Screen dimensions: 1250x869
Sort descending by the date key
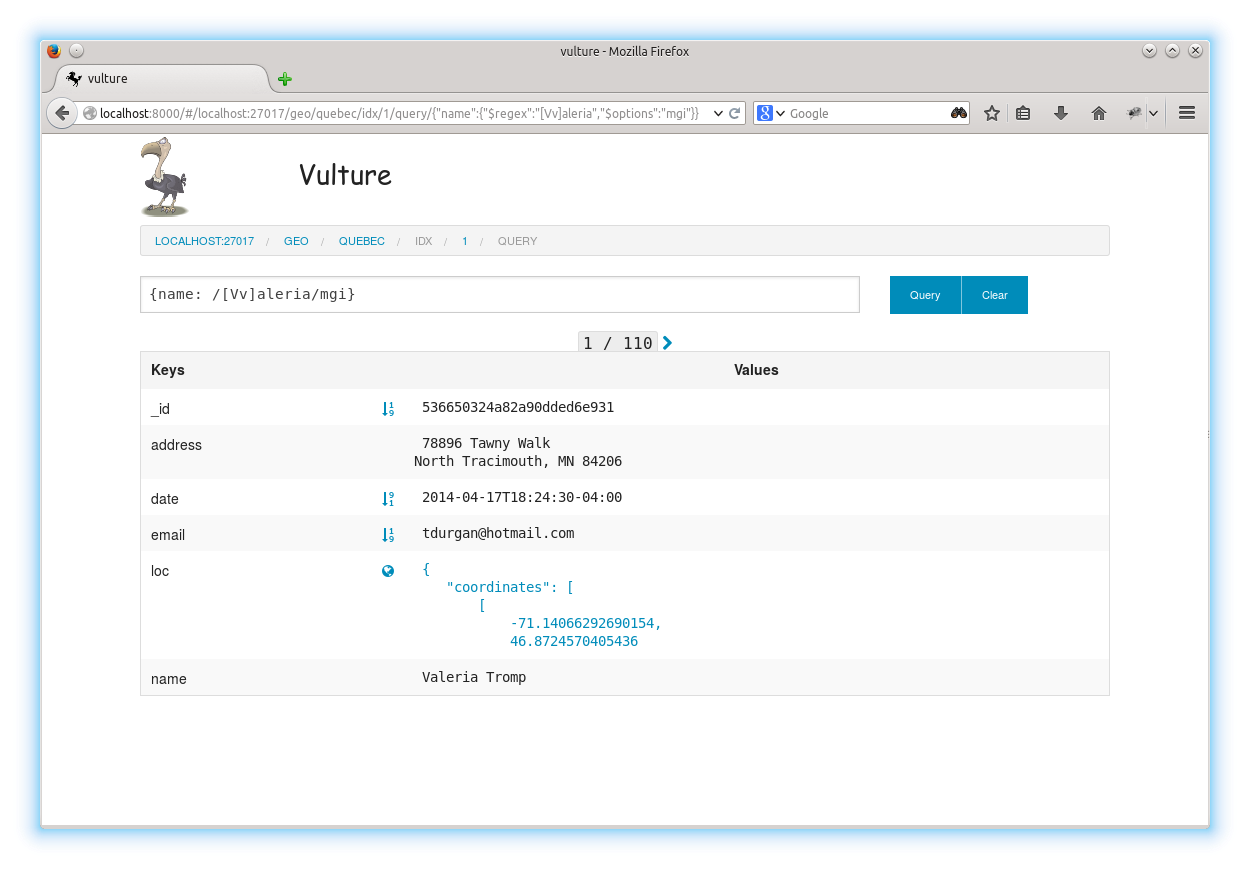(x=388, y=498)
